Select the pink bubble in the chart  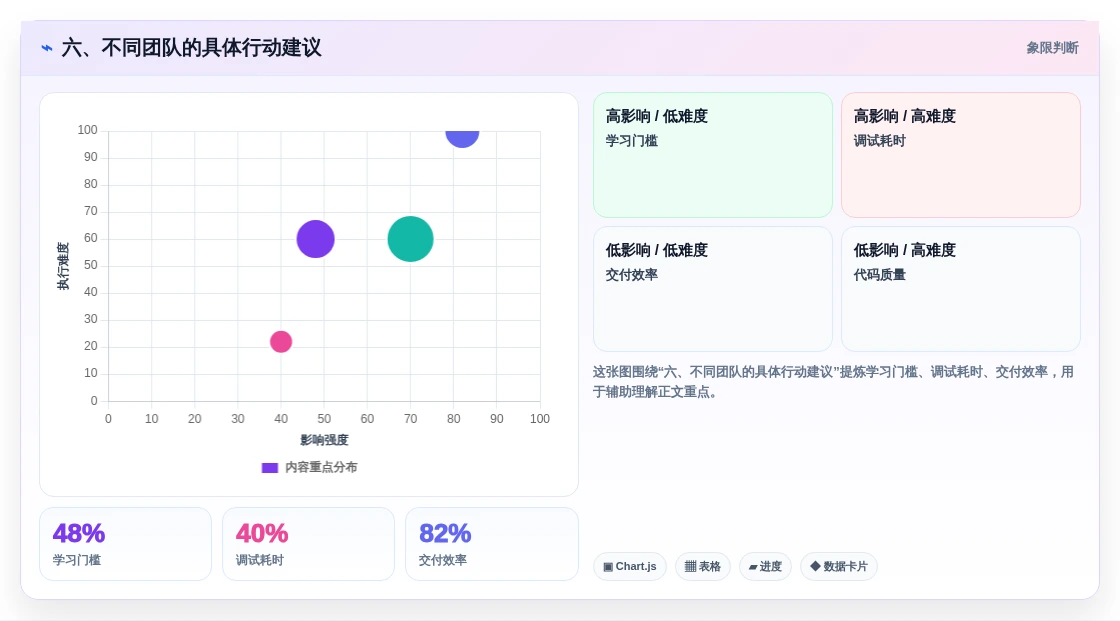click(281, 342)
